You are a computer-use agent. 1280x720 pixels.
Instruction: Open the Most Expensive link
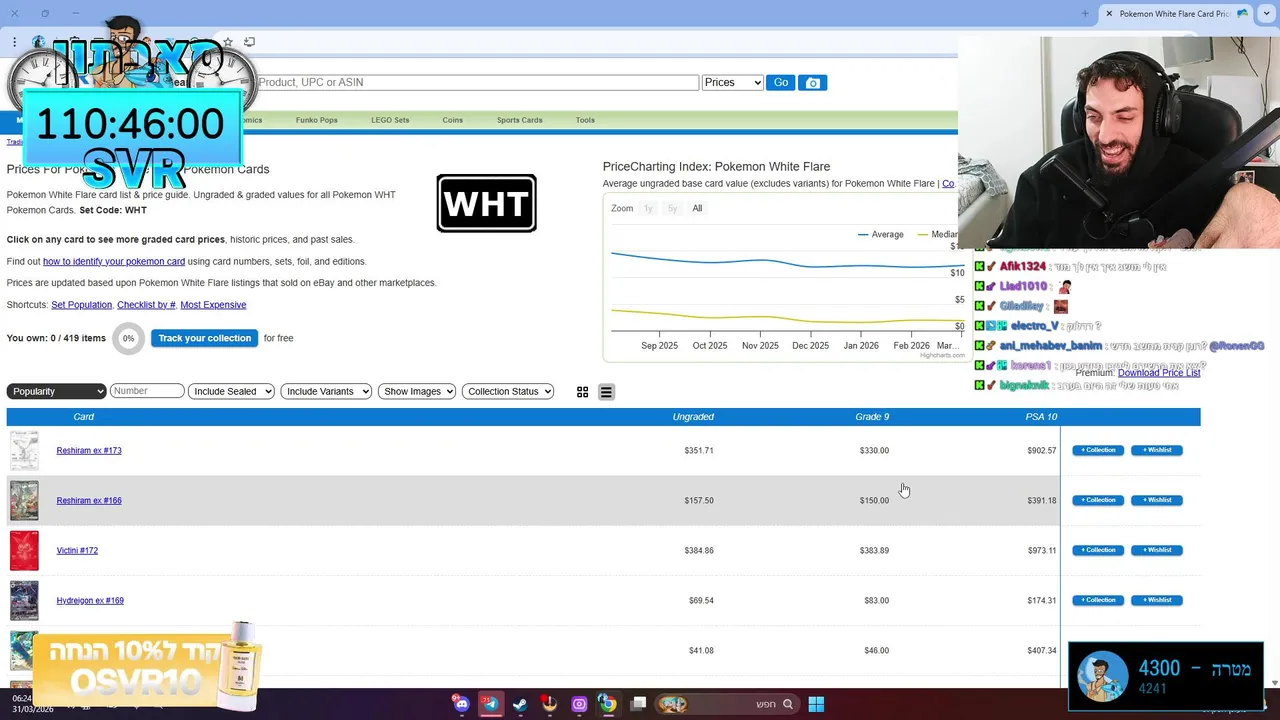[x=213, y=305]
